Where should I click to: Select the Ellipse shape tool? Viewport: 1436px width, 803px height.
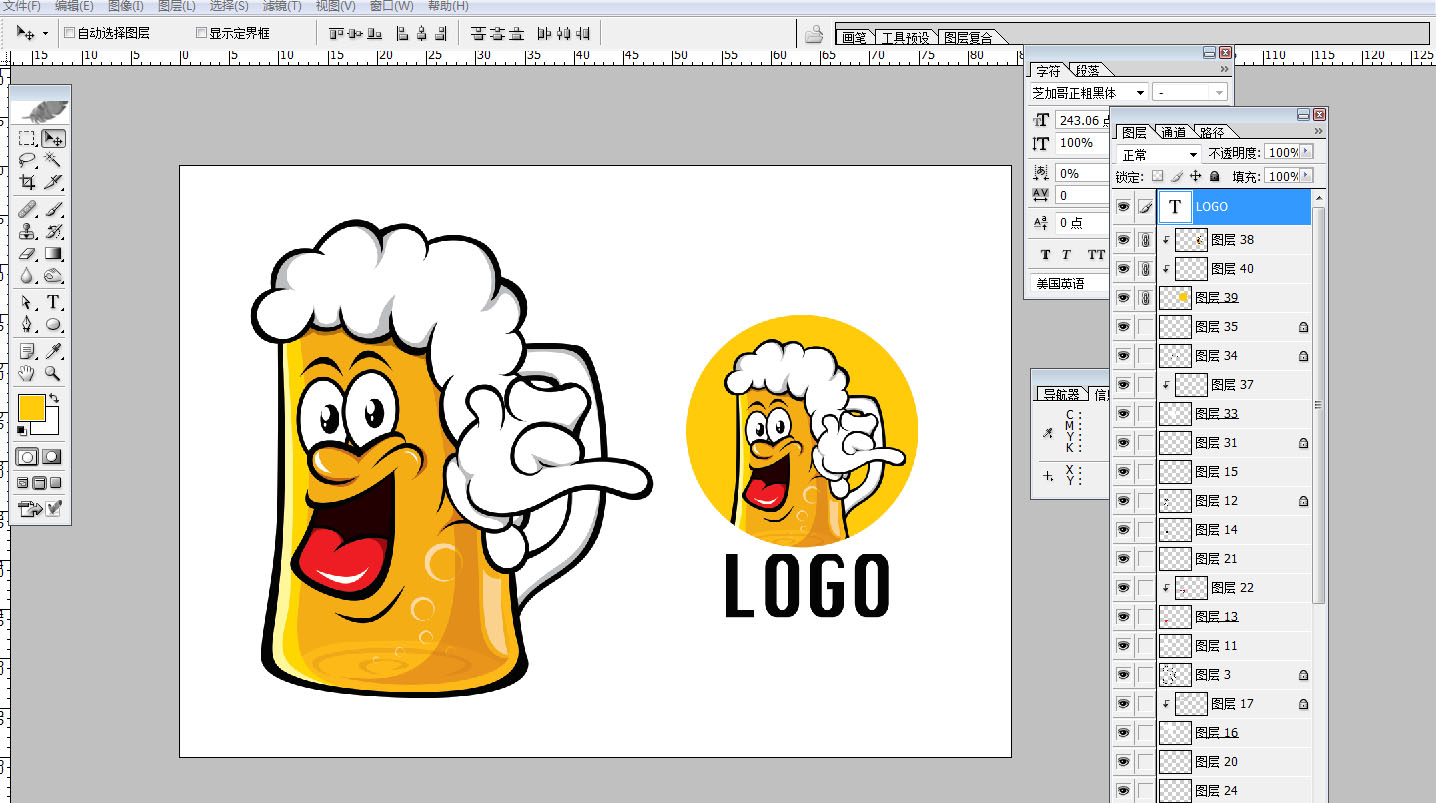click(53, 325)
